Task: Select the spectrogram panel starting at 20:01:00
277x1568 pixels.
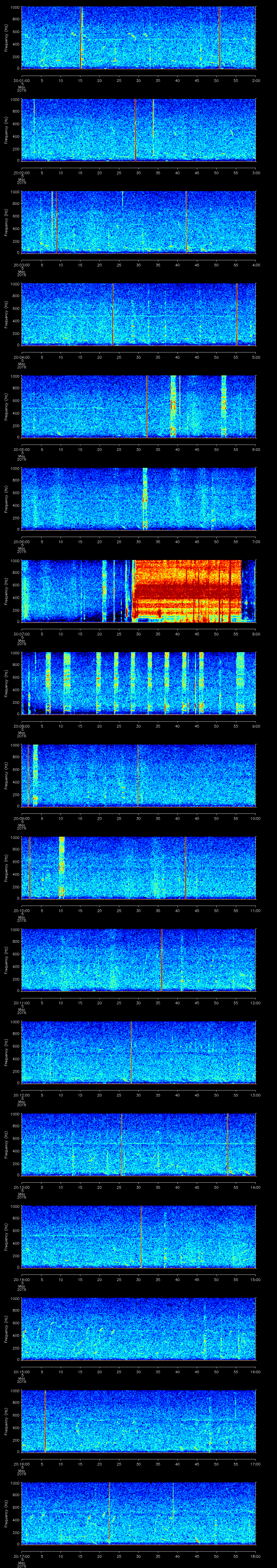Action: [x=138, y=38]
